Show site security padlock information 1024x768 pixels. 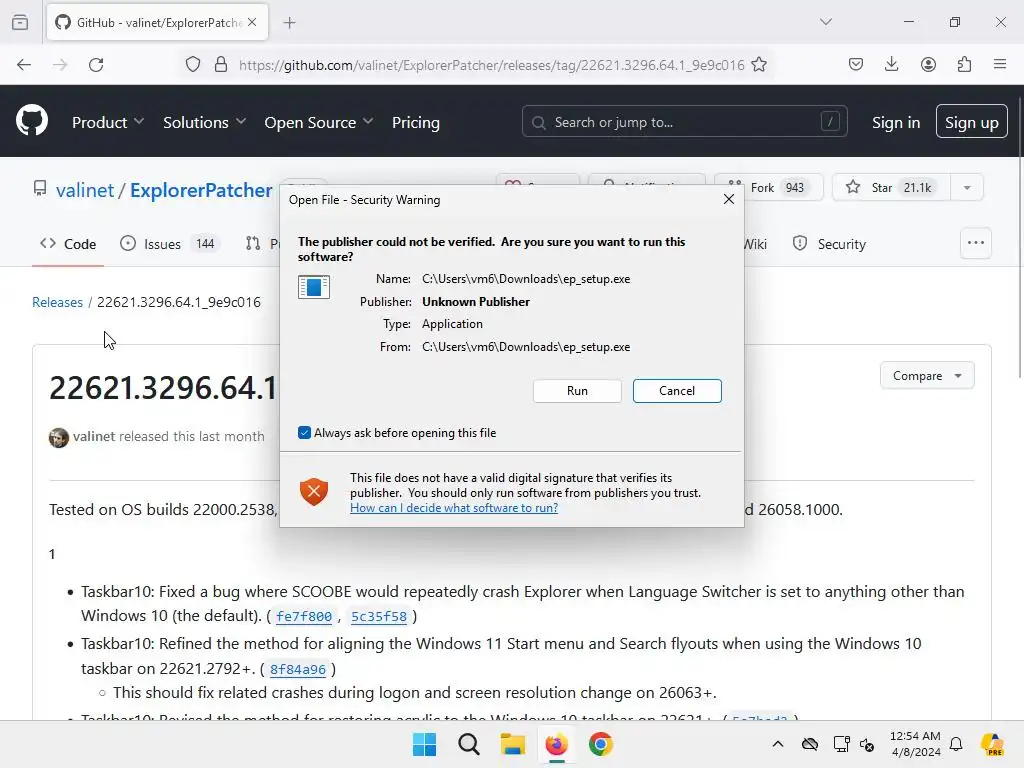coord(221,64)
